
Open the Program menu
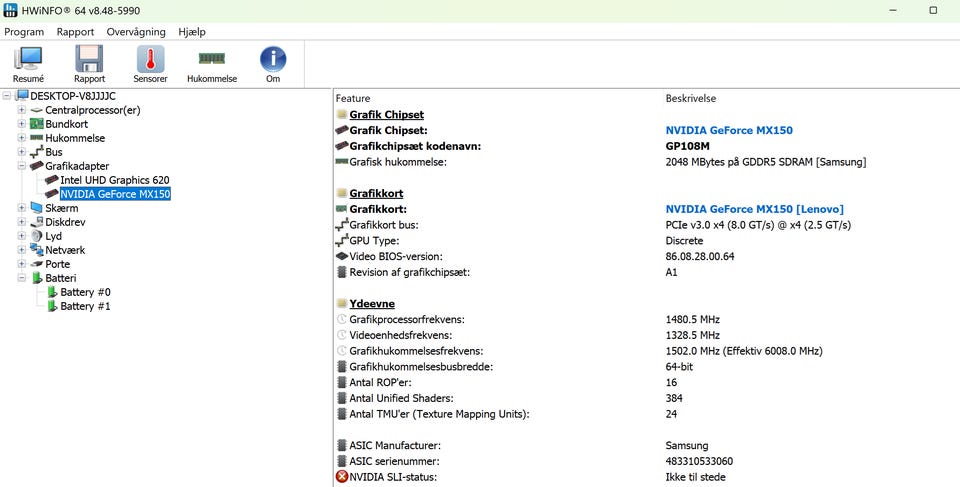tap(24, 32)
